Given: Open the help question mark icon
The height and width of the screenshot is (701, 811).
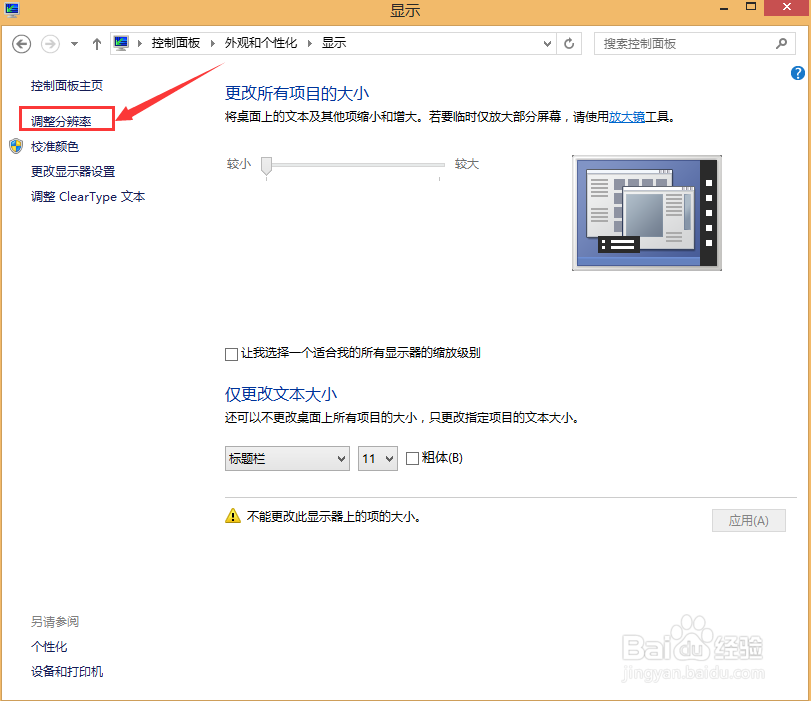Looking at the screenshot, I should pyautogui.click(x=797, y=73).
